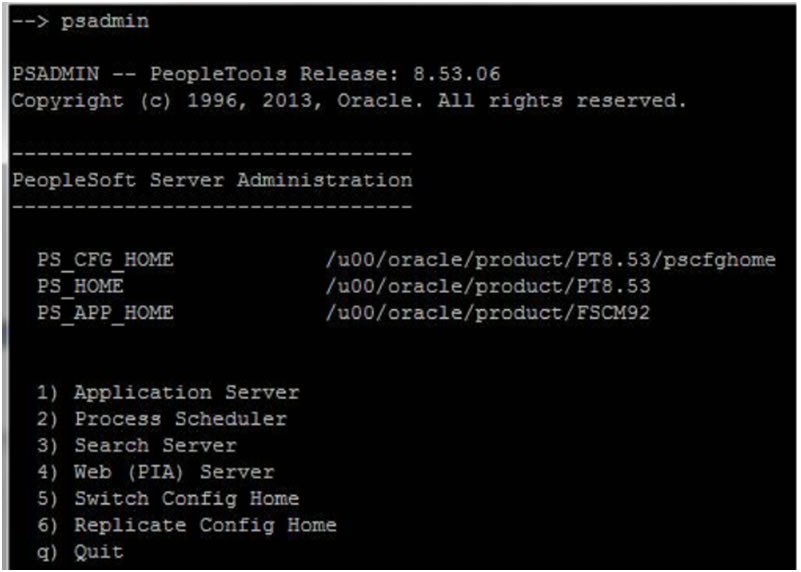This screenshot has width=801, height=572.
Task: Choose Process Scheduler from the menu
Action: pyautogui.click(x=162, y=420)
